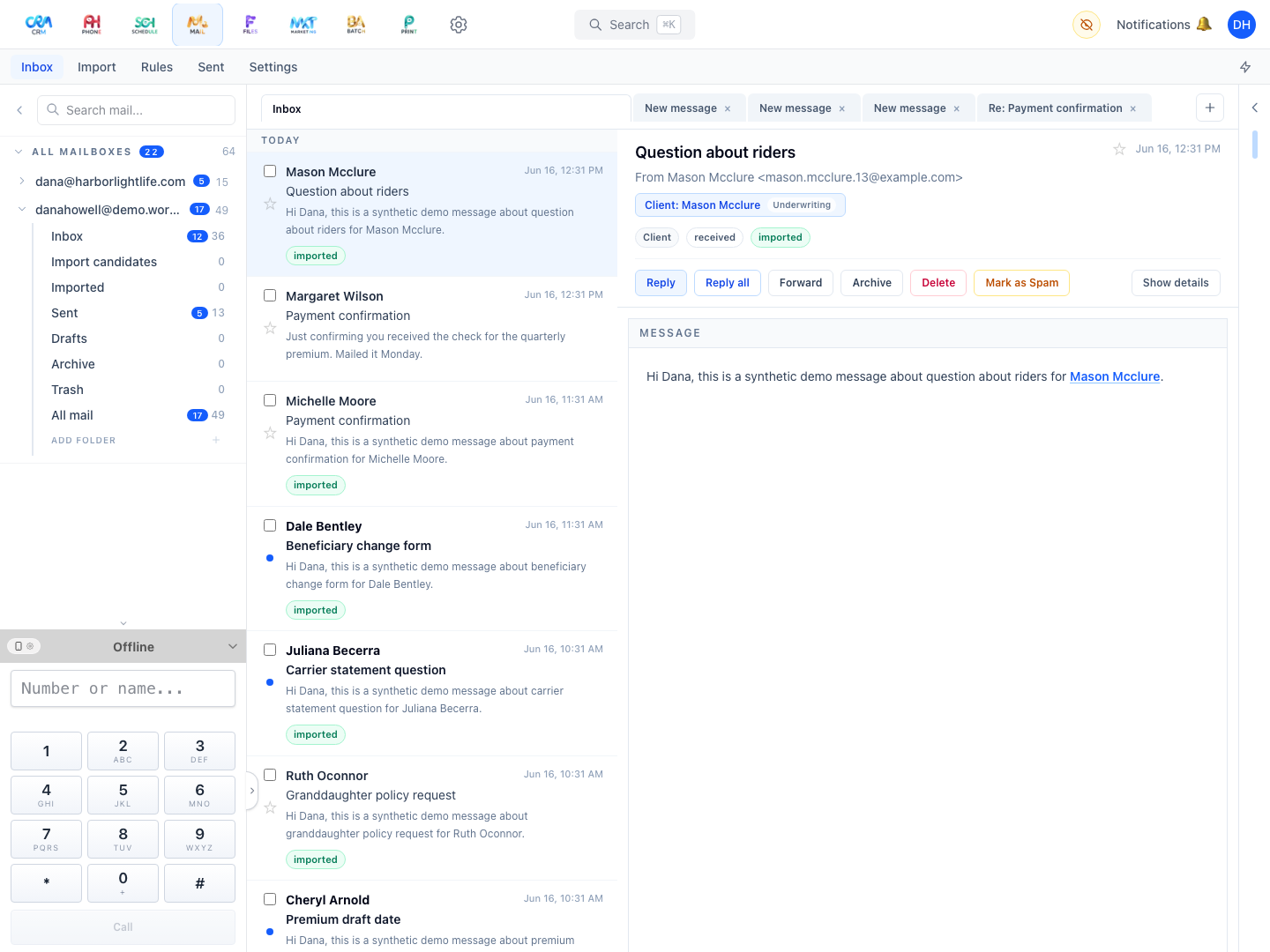This screenshot has width=1270, height=952.
Task: Dial the 5 JKL keypad key
Action: point(123,795)
